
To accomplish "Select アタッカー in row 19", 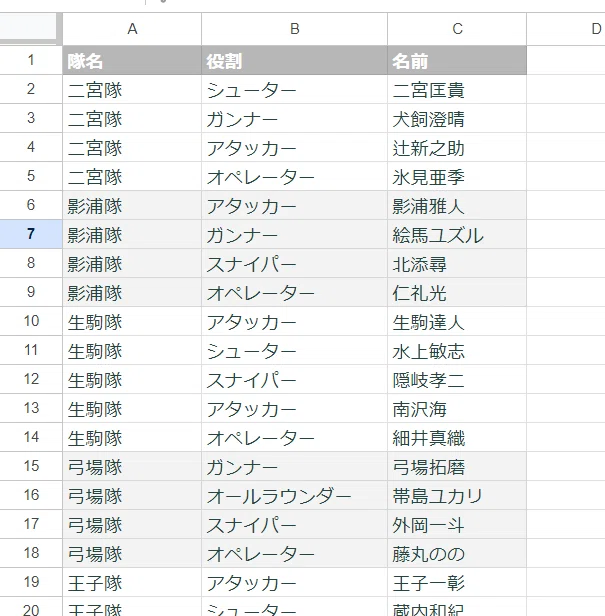I will tap(294, 582).
